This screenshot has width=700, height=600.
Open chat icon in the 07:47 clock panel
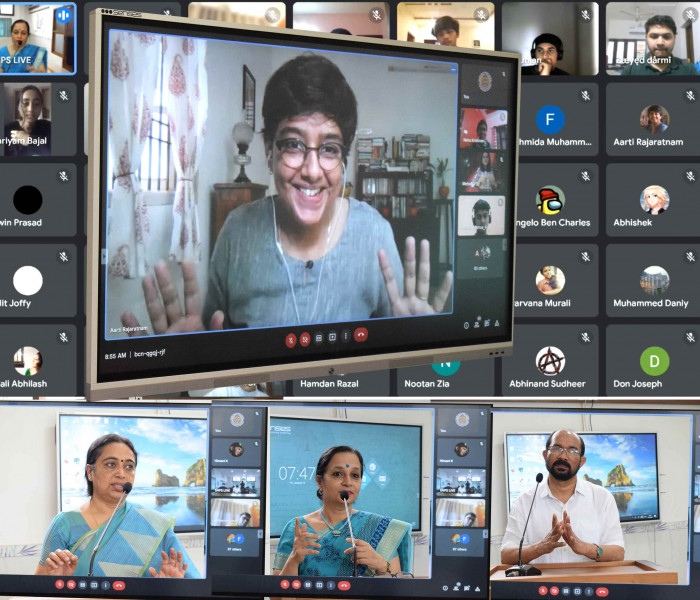click(467, 589)
